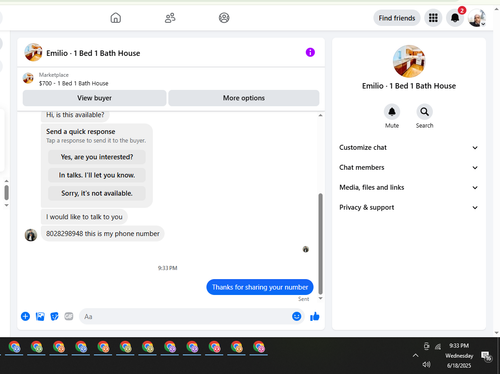500x374 pixels.
Task: Click the buyer's avatar beside the phone number message
Action: 31,235
